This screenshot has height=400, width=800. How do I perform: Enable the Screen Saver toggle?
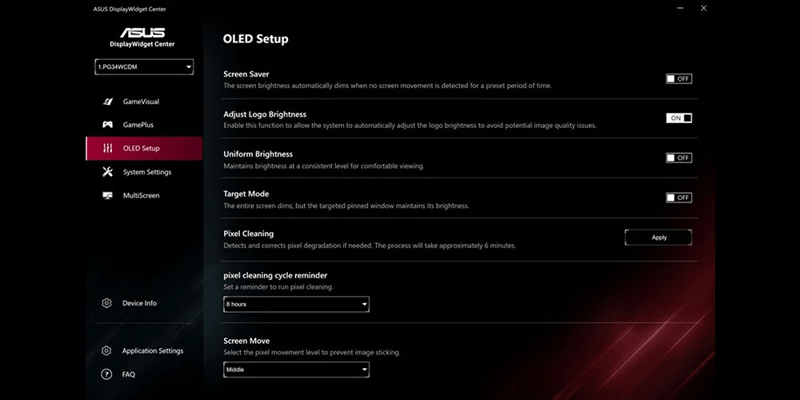coord(678,78)
